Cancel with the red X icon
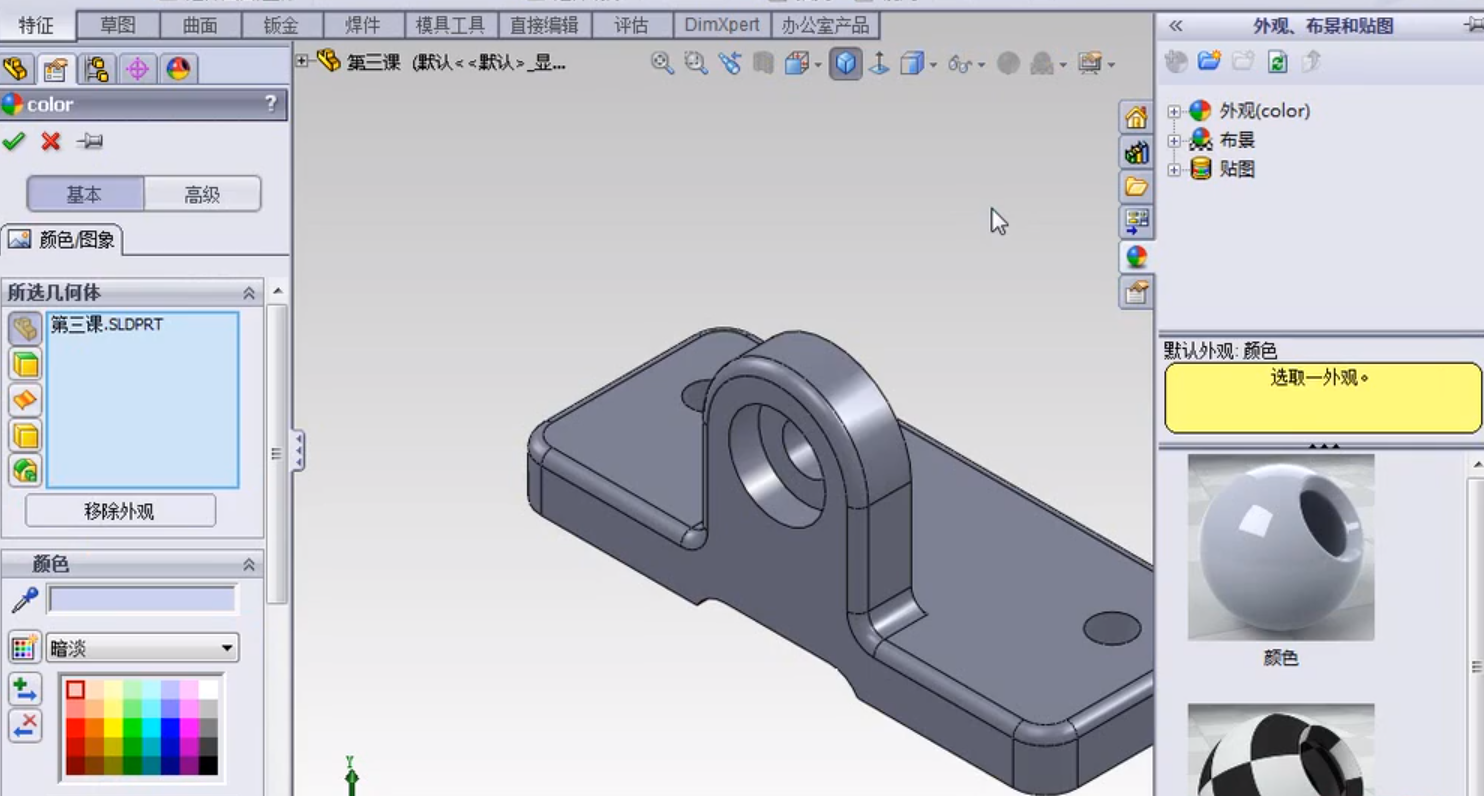 tap(51, 141)
